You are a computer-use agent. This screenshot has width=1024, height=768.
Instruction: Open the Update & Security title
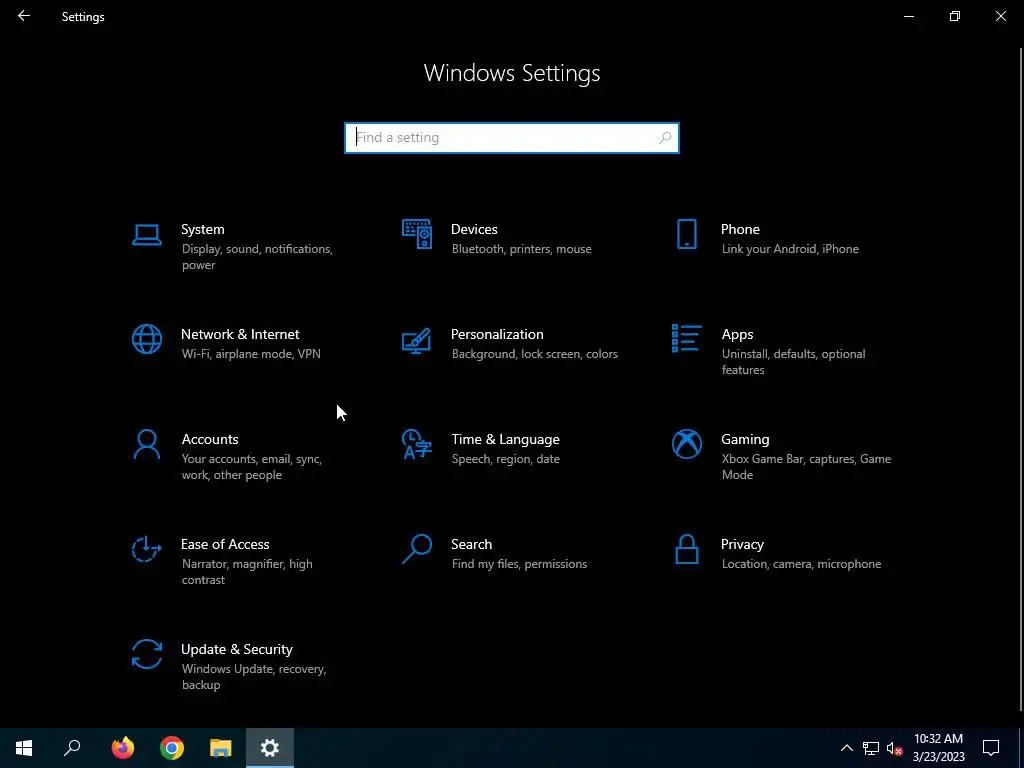point(236,650)
